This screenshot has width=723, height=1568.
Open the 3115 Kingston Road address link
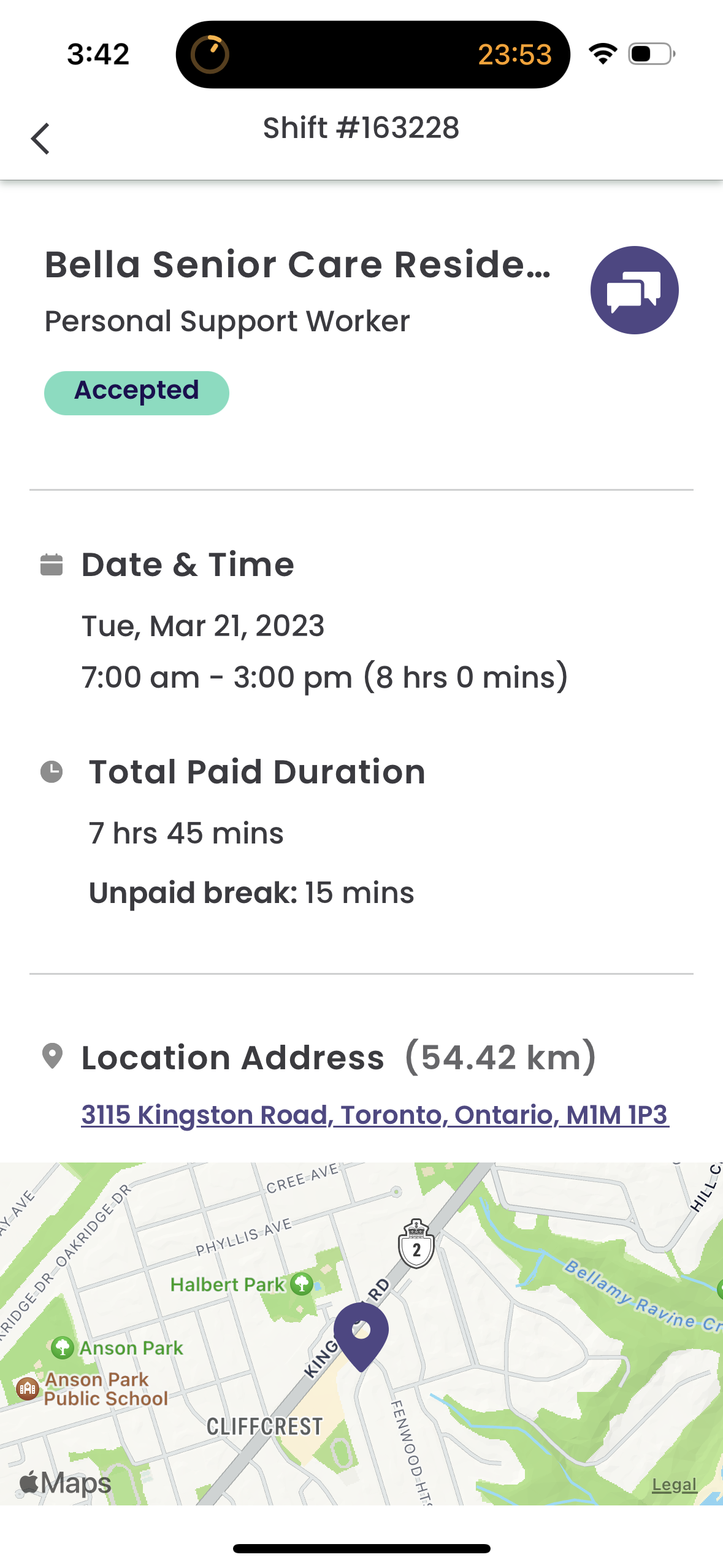(x=375, y=1115)
